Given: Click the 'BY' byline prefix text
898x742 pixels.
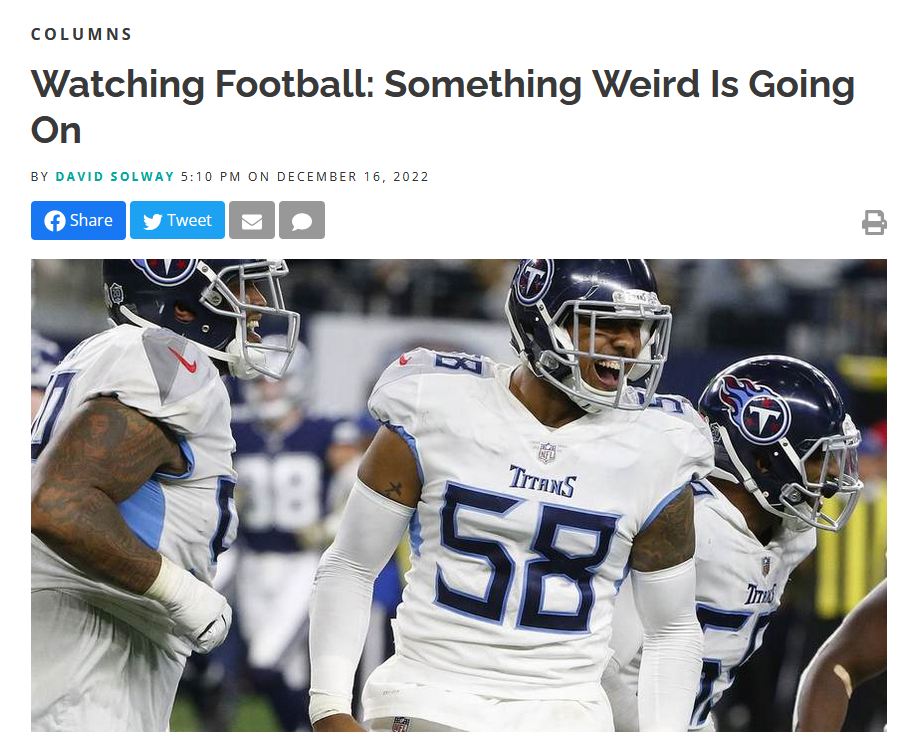Looking at the screenshot, I should (x=40, y=176).
